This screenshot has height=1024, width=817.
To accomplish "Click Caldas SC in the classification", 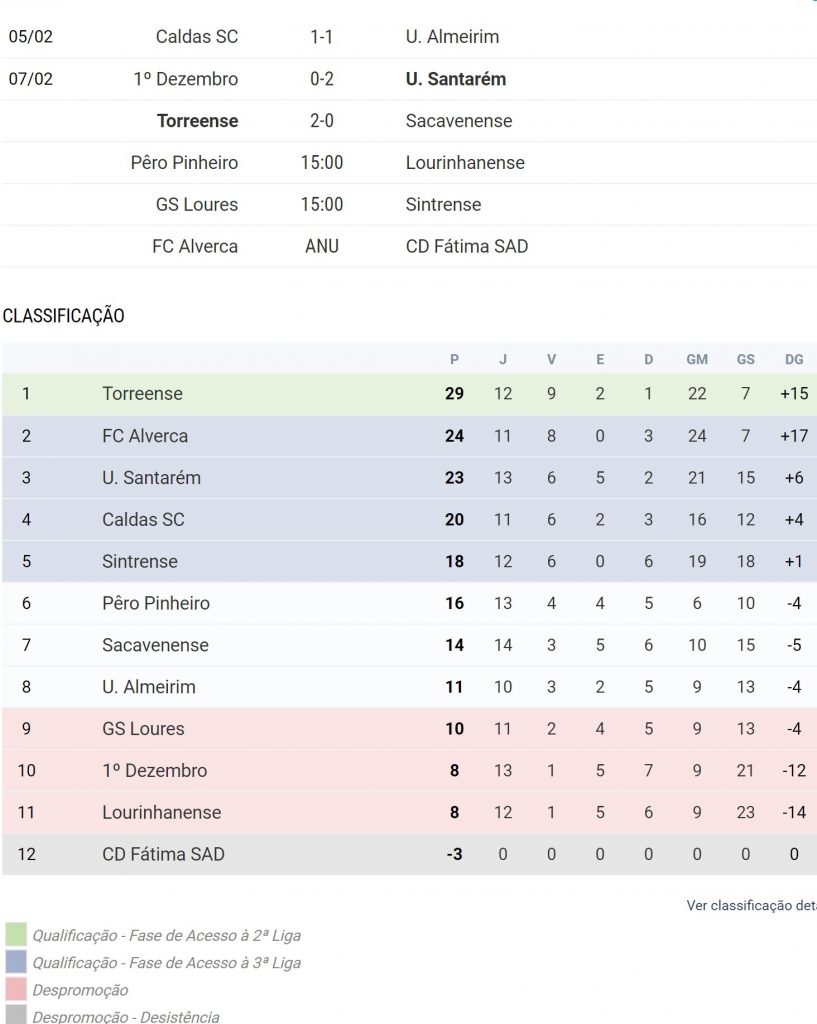I will 143,520.
